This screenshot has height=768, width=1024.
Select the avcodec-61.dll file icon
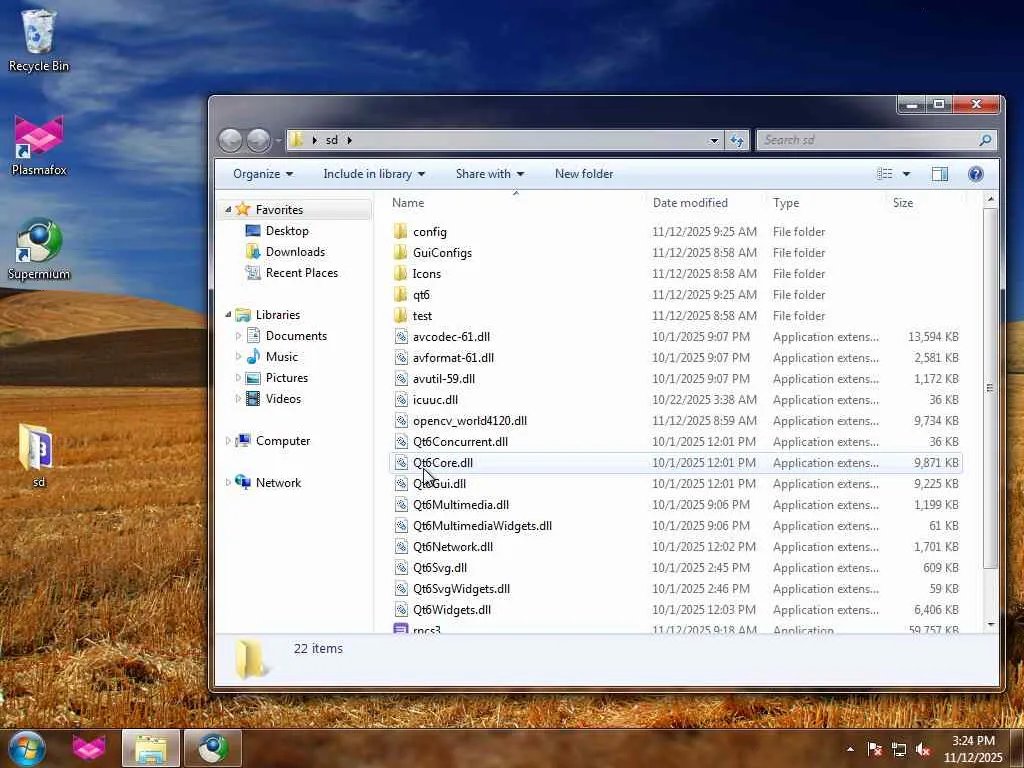pyautogui.click(x=401, y=337)
